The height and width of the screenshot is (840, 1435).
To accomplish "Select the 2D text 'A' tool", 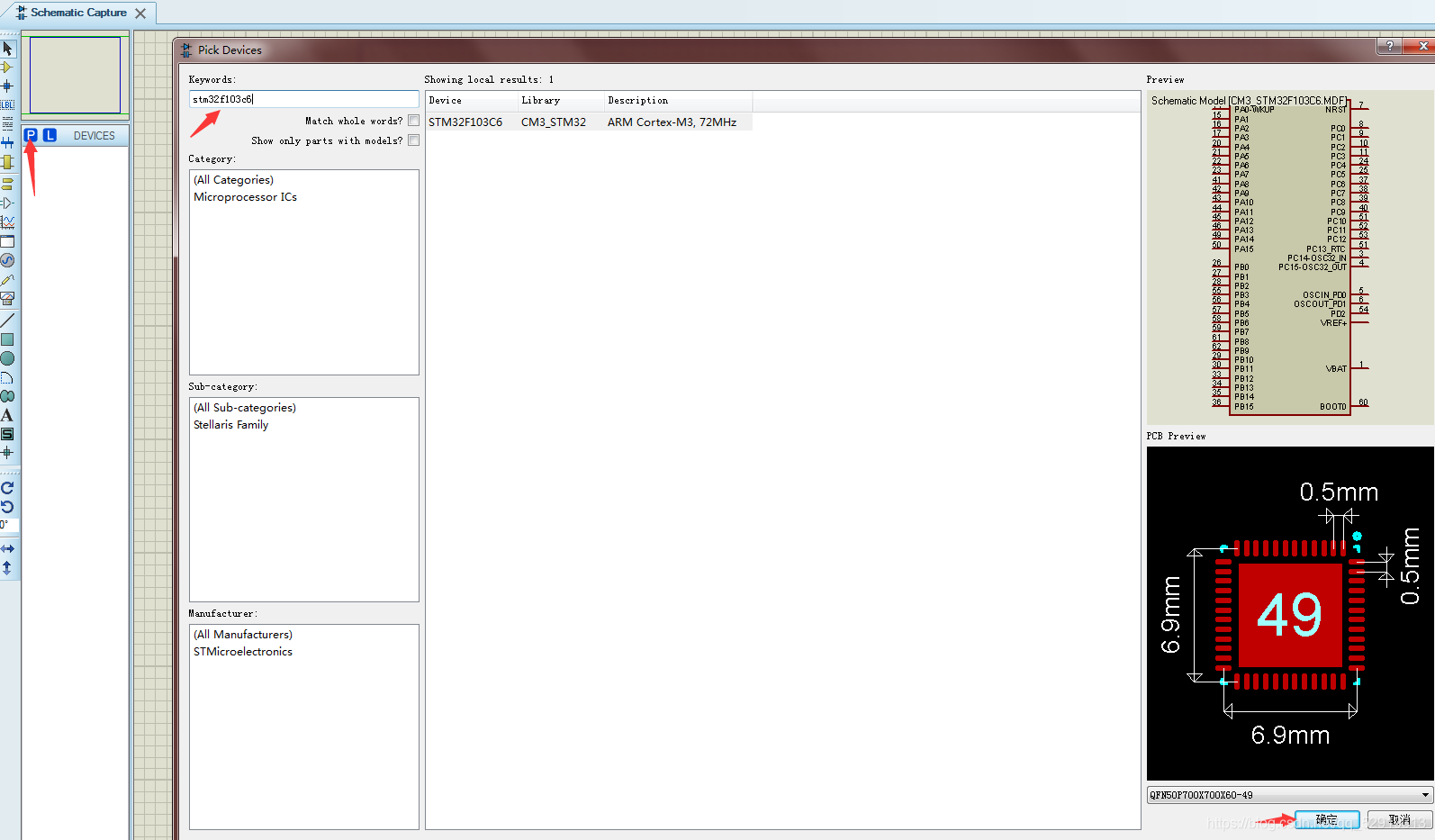I will click(7, 415).
